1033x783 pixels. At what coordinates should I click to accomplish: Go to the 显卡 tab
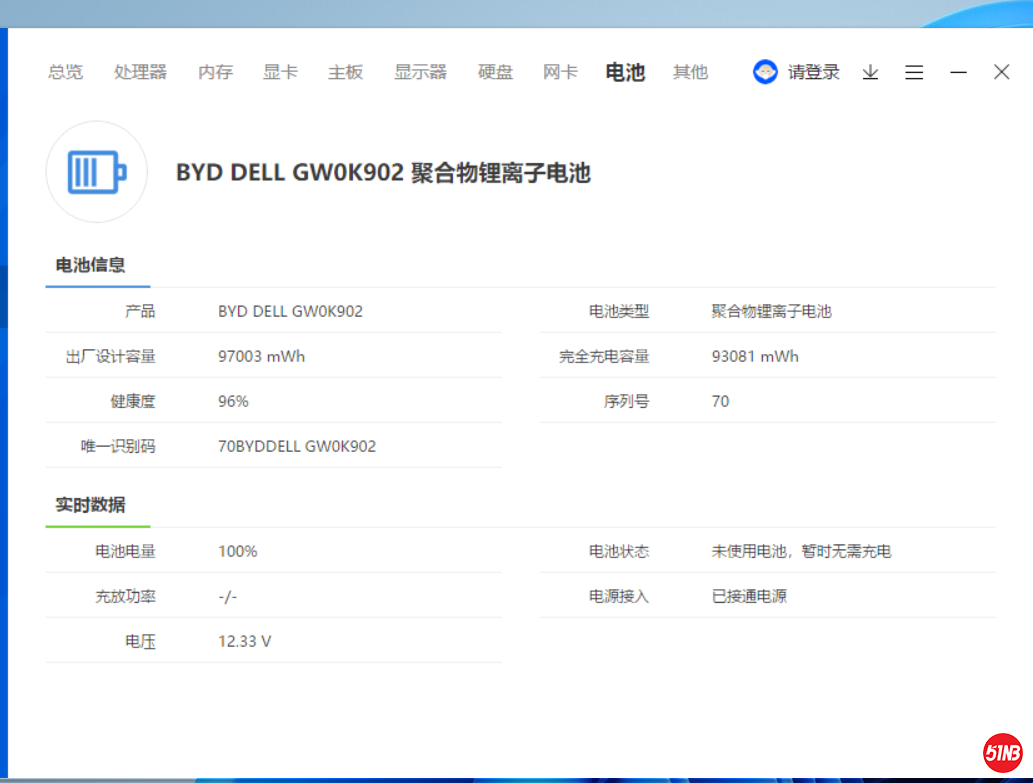point(280,72)
